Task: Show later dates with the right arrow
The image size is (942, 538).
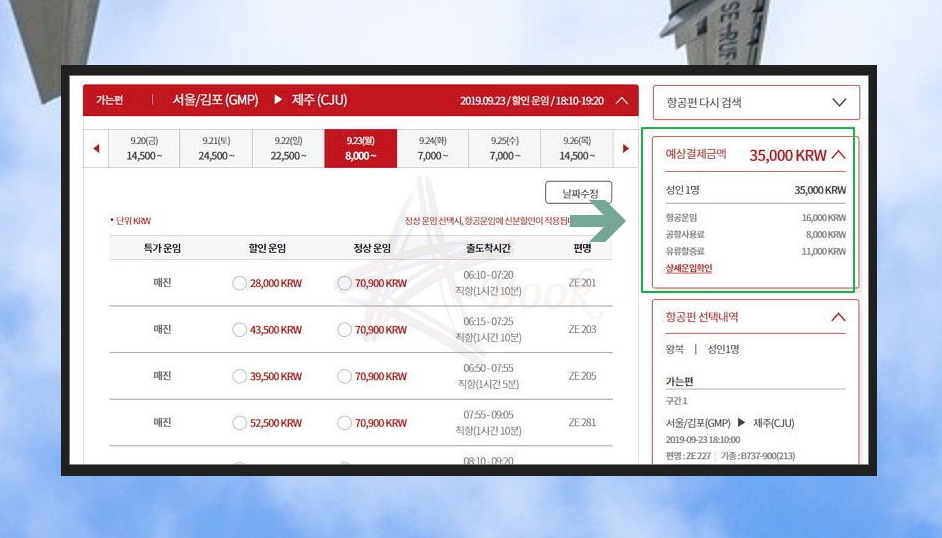Action: tap(625, 148)
